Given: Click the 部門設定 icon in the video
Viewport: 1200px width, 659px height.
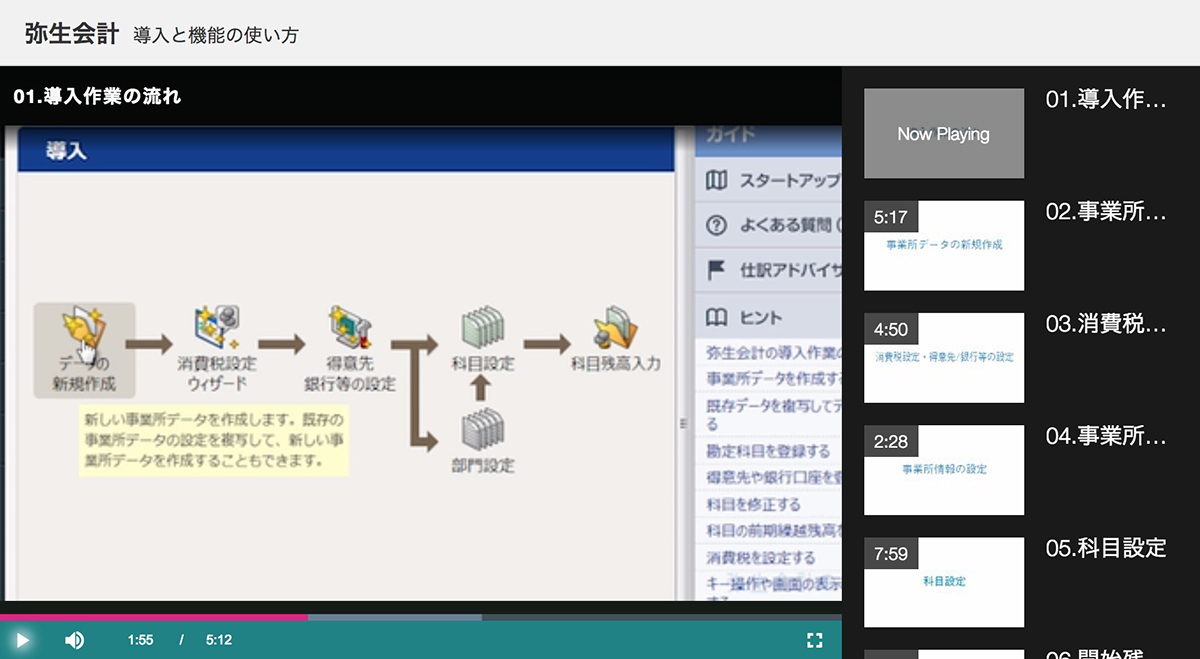Looking at the screenshot, I should [482, 430].
